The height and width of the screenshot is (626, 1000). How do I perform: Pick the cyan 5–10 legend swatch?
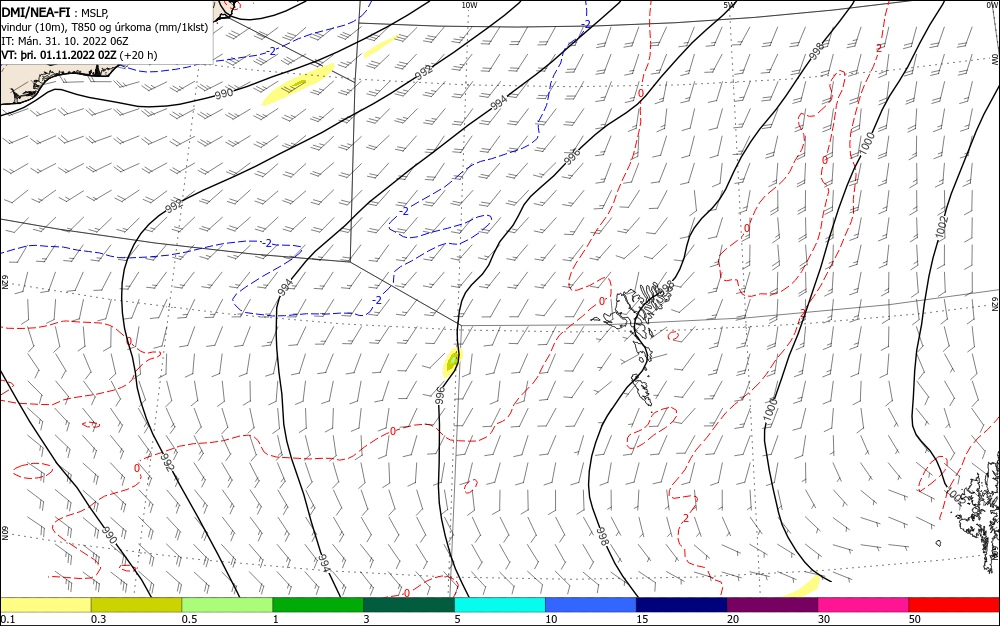500,605
